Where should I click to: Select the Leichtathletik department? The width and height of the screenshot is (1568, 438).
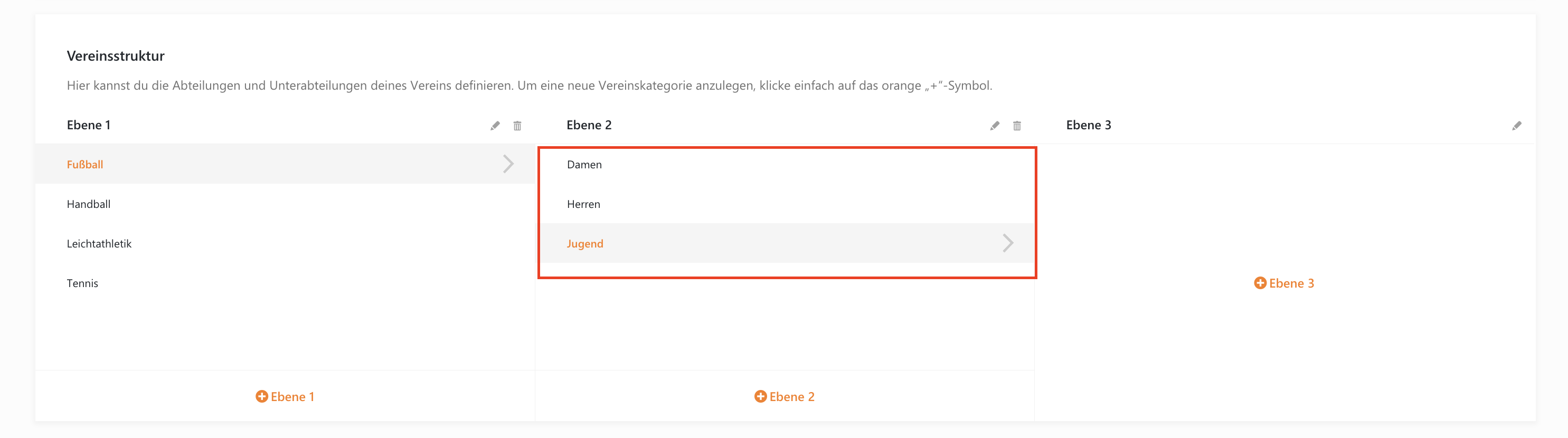[99, 243]
